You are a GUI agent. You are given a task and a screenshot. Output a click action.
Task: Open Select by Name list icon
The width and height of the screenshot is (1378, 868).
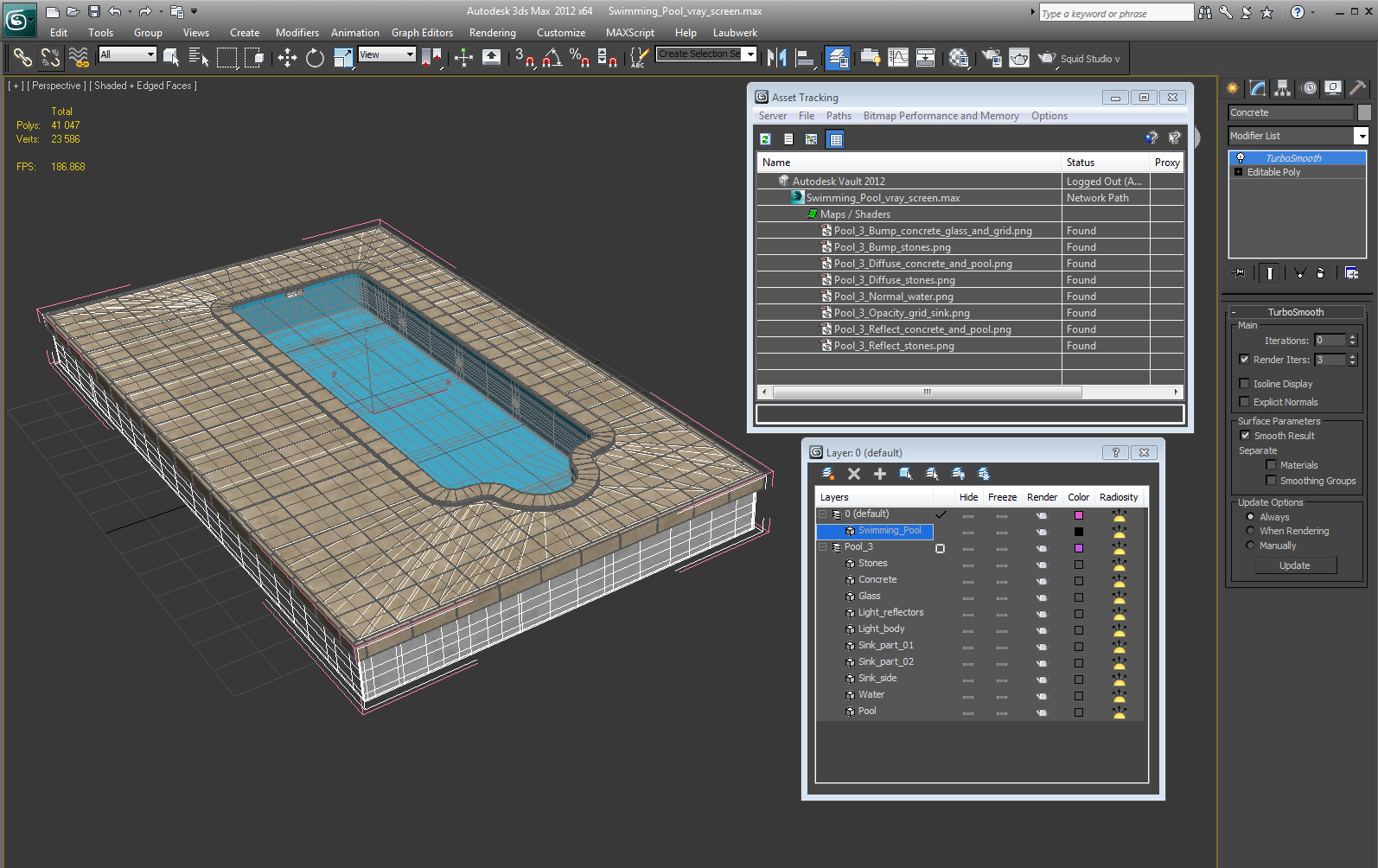[199, 58]
